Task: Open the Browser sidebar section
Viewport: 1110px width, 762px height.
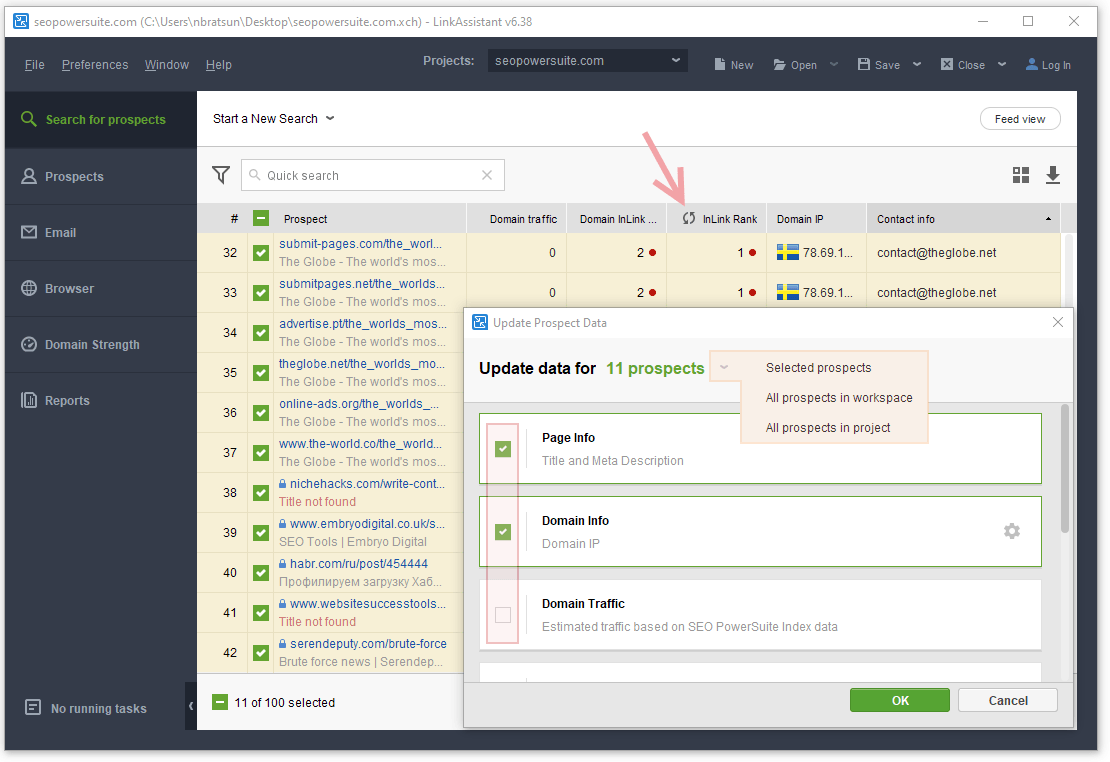Action: pos(69,289)
